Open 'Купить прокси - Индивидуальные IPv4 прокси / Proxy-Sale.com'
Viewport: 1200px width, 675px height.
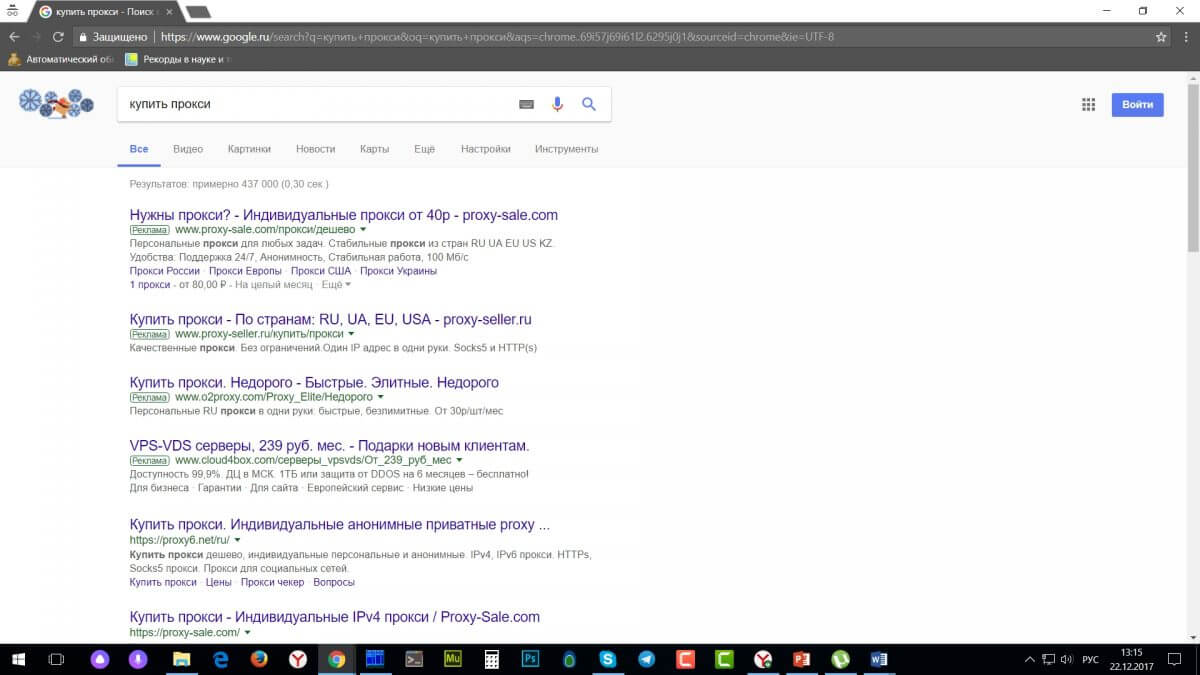click(x=335, y=617)
